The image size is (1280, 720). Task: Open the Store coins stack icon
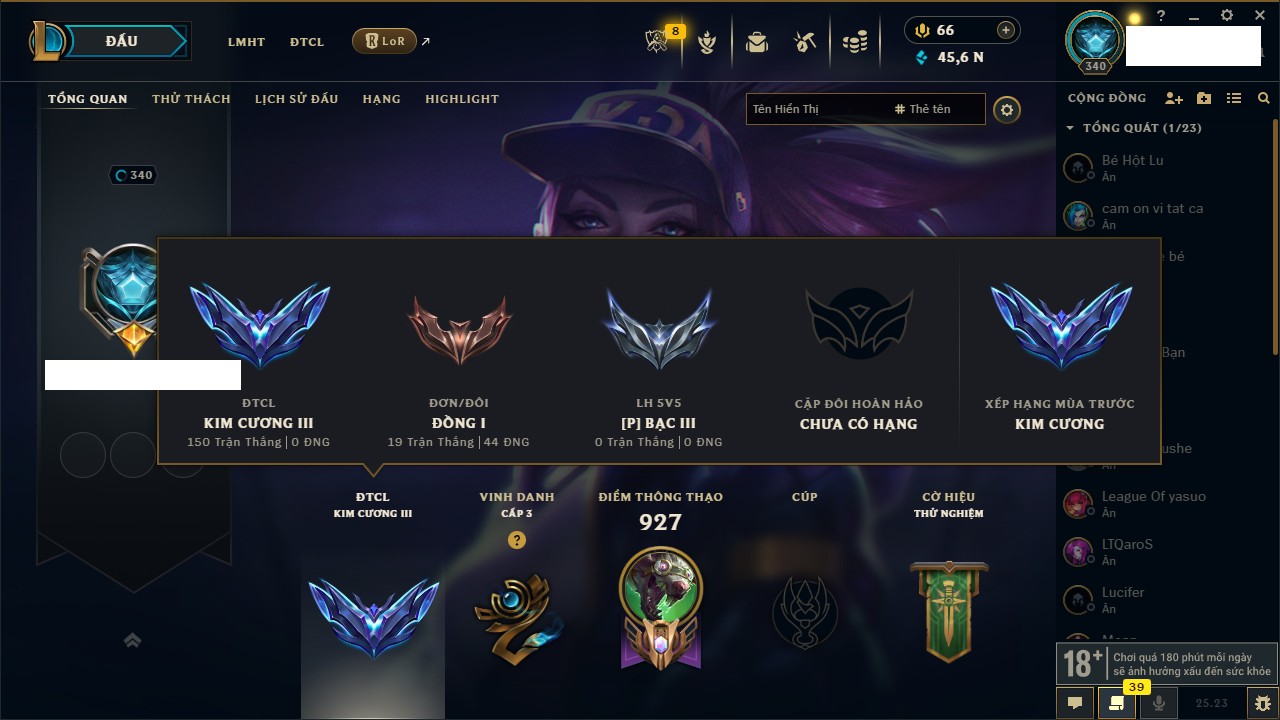tap(854, 42)
